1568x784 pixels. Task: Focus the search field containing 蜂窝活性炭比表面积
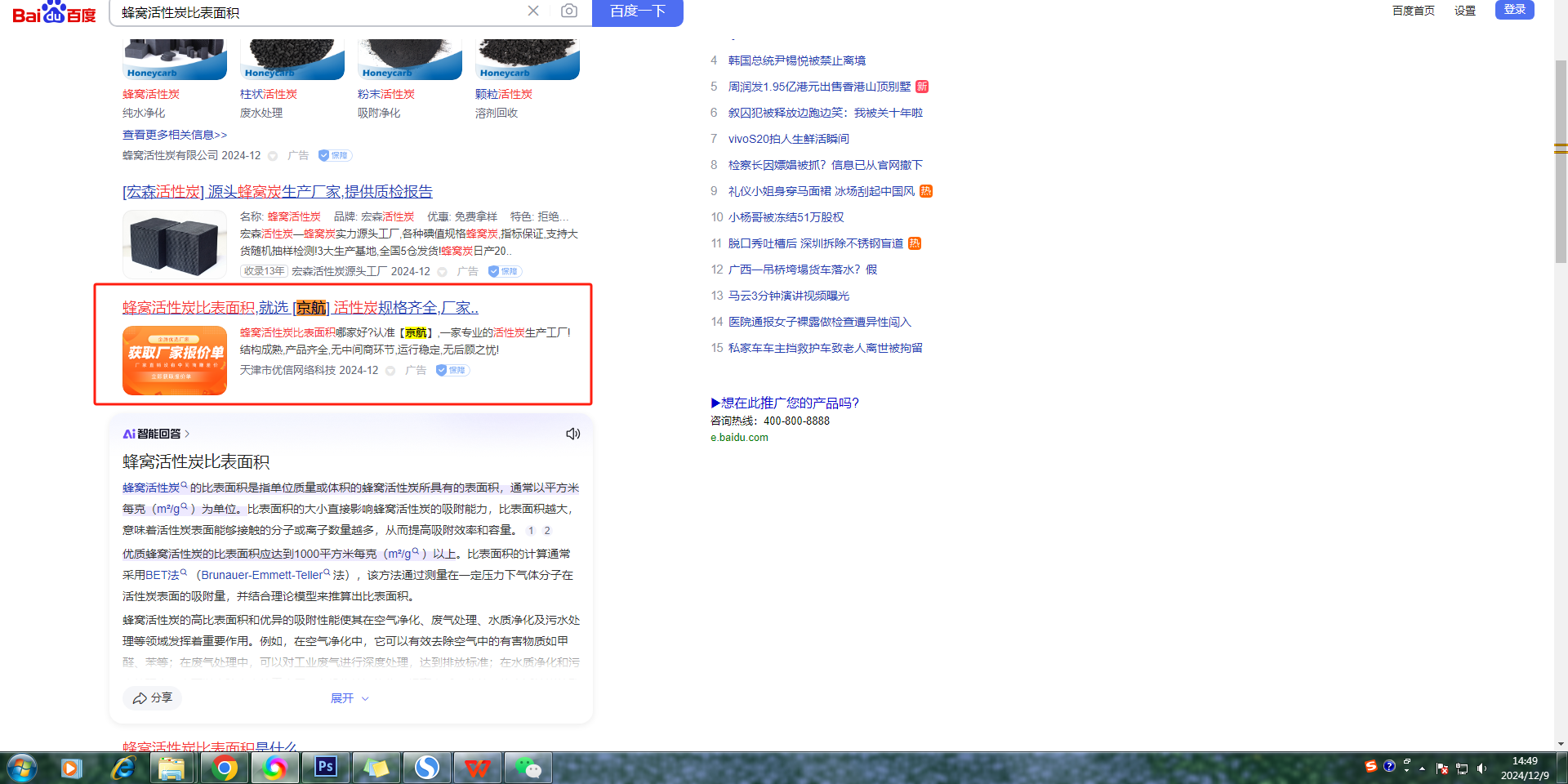click(318, 12)
